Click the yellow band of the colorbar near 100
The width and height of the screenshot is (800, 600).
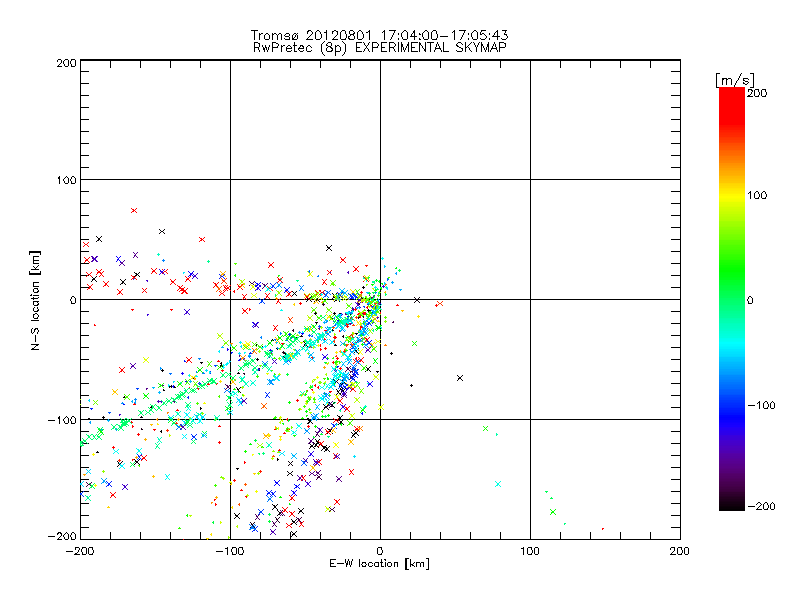pyautogui.click(x=732, y=195)
